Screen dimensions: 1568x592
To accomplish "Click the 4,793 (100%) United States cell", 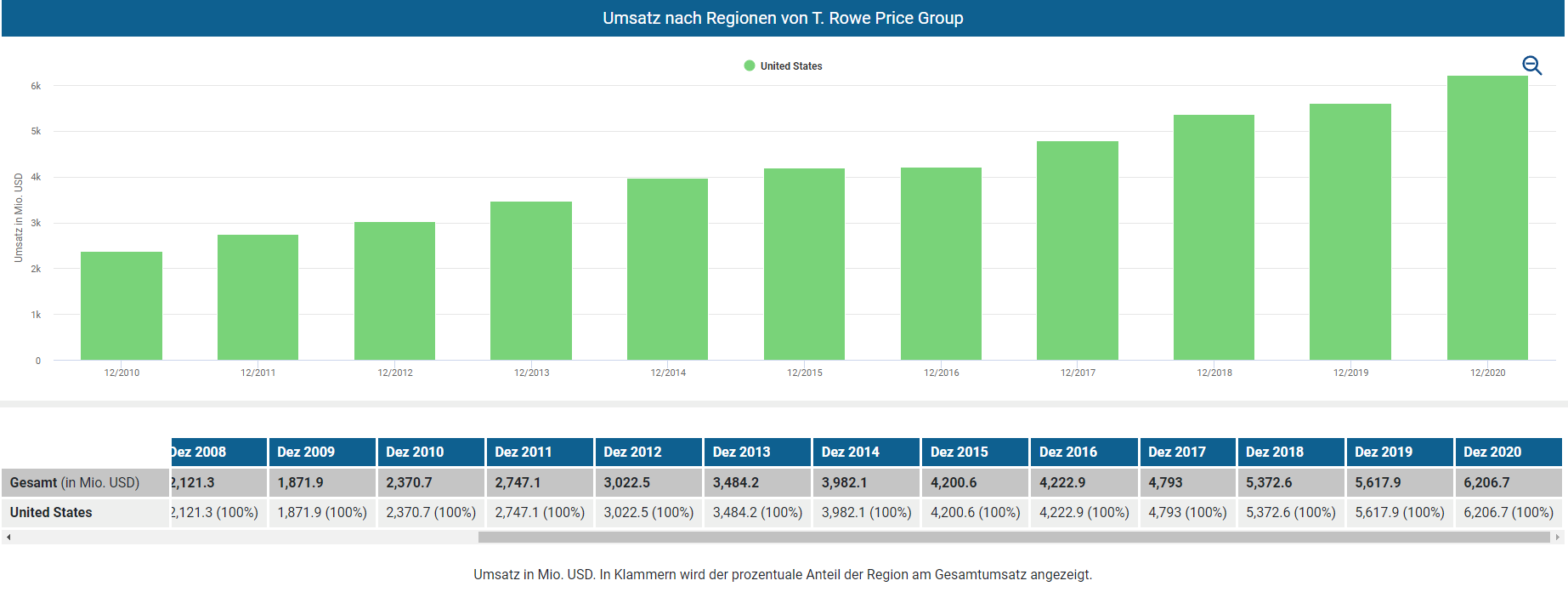I will [x=1187, y=513].
